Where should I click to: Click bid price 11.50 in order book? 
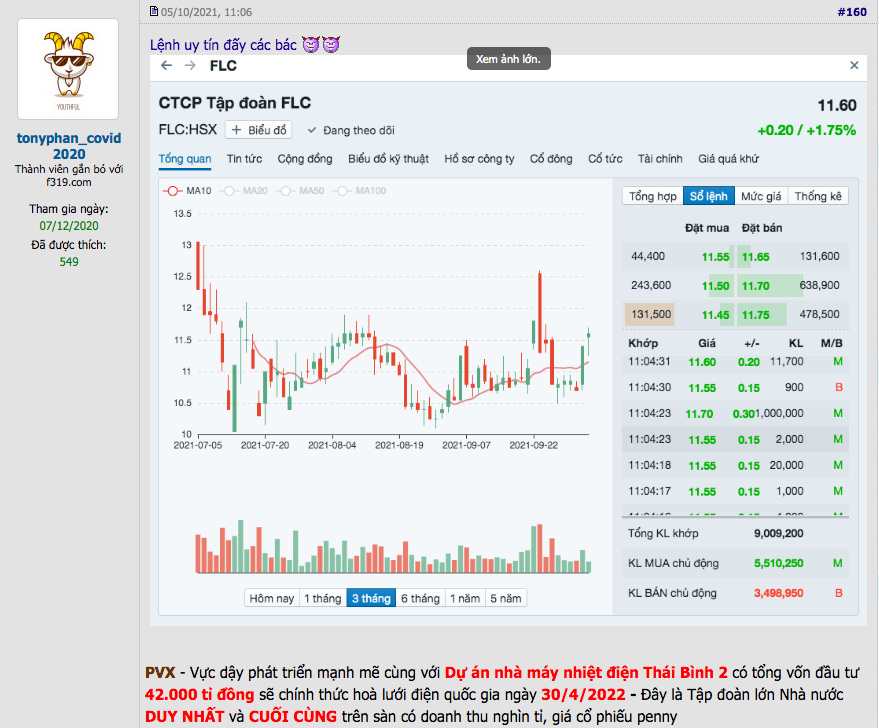point(715,286)
